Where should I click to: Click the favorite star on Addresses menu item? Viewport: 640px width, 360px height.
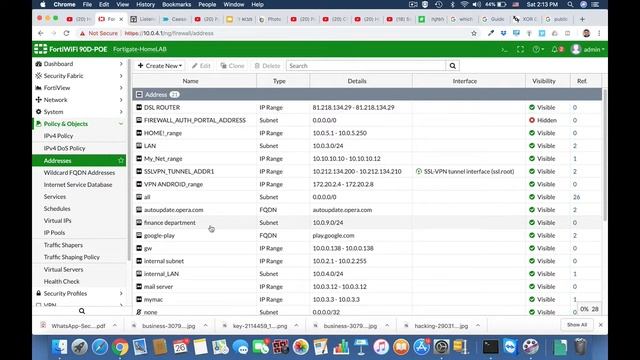(120, 161)
